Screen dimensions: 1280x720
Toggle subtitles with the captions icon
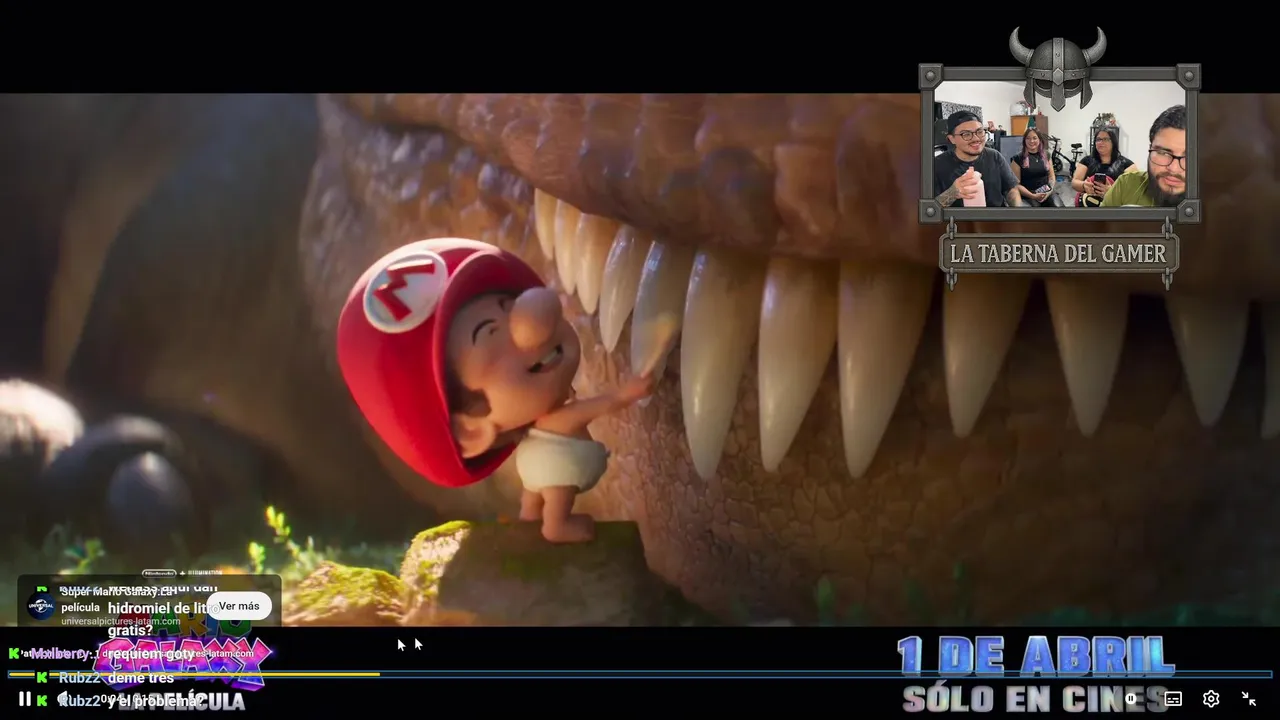pyautogui.click(x=1173, y=699)
